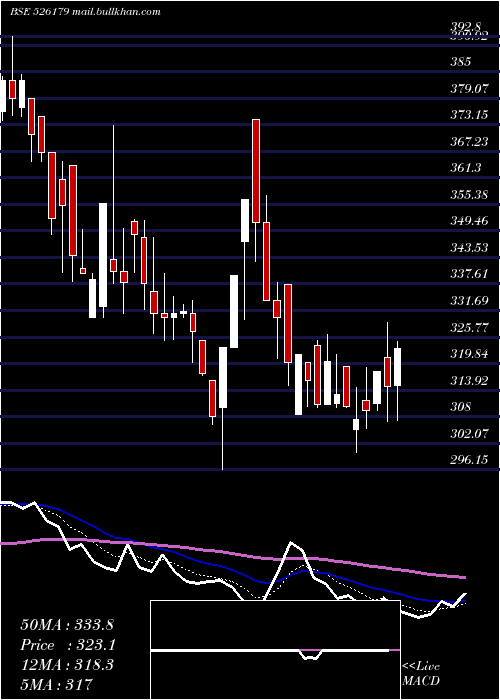The height and width of the screenshot is (700, 500).
Task: Click the 379.07 price axis label
Action: coord(469,88)
